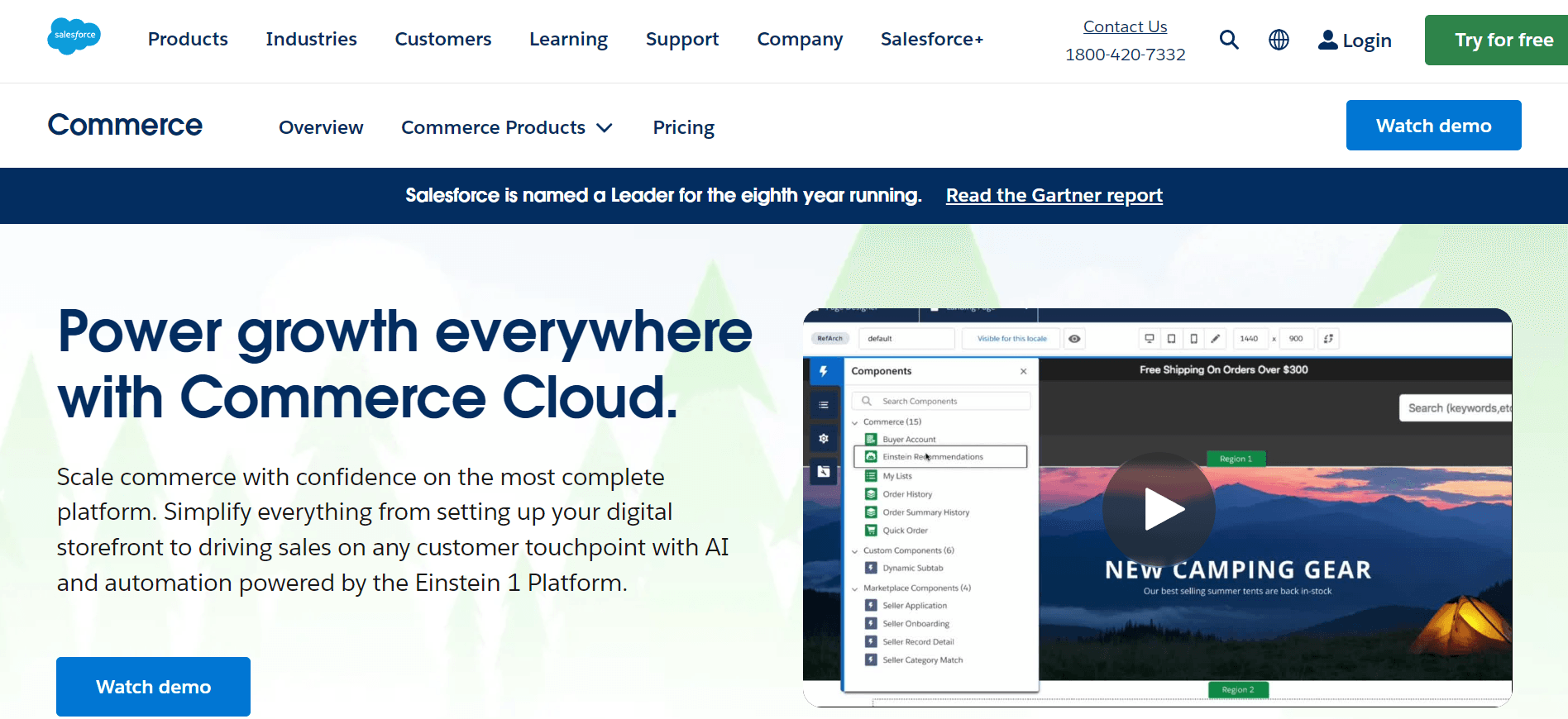Open the Products menu
The image size is (1568, 719).
pyautogui.click(x=188, y=39)
